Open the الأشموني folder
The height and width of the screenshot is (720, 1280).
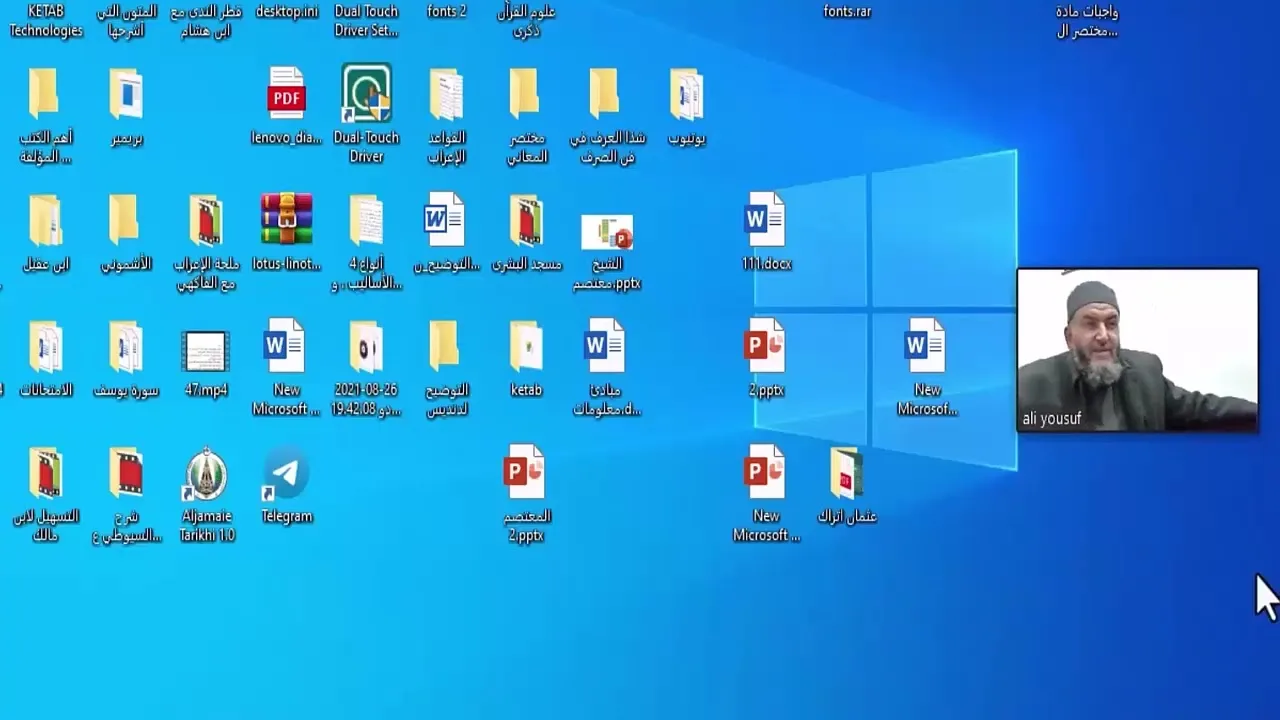(x=126, y=220)
